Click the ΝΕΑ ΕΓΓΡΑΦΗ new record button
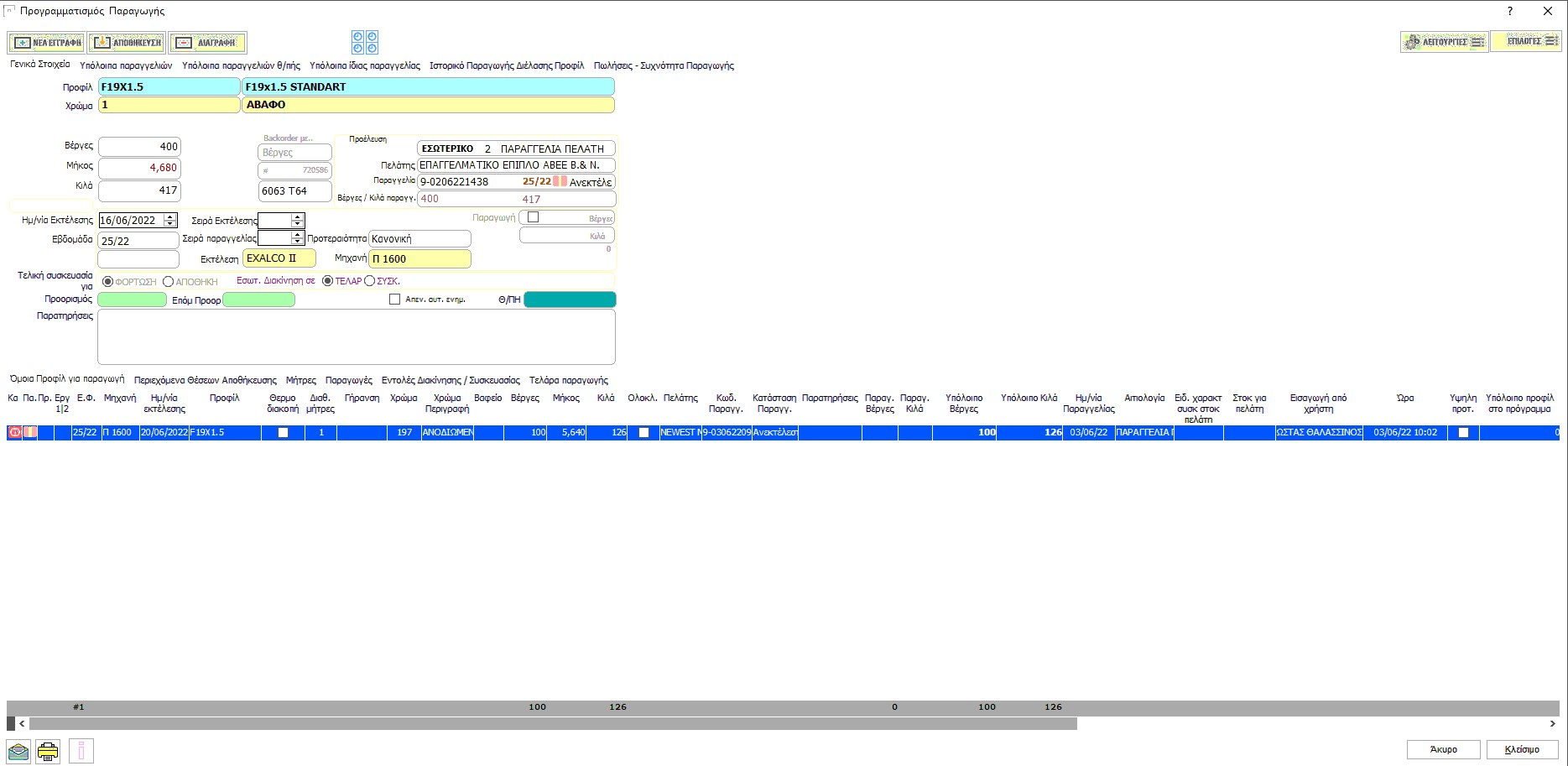Viewport: 1568px width, 766px height. 46,42
